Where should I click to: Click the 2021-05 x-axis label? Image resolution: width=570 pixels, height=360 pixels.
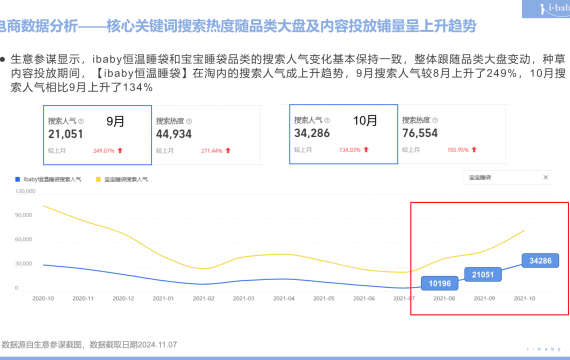[x=324, y=299]
